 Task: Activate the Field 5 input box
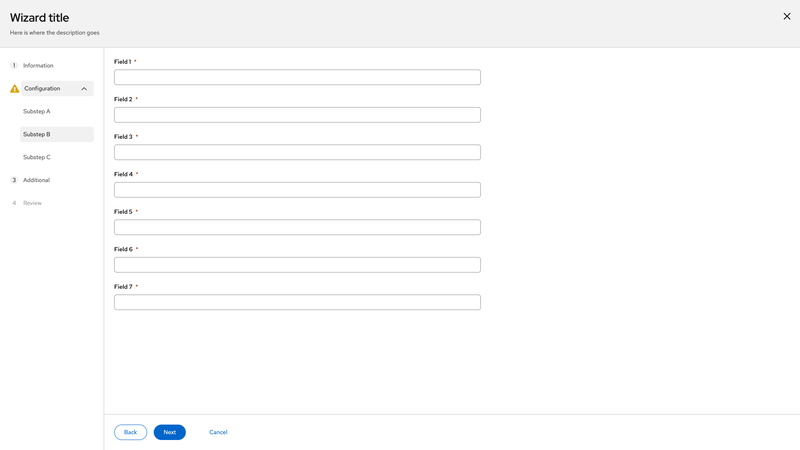297,227
